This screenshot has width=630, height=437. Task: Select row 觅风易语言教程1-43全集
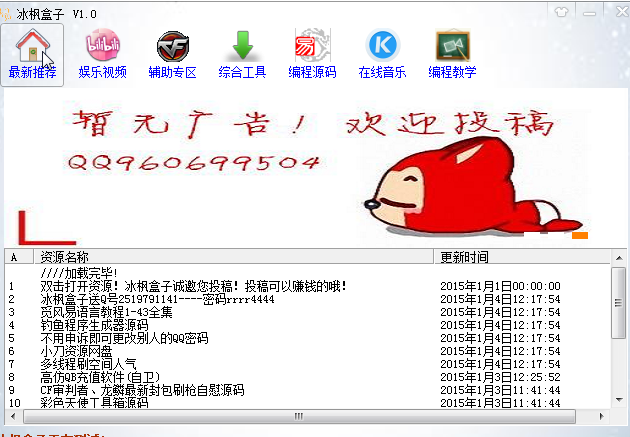point(308,312)
